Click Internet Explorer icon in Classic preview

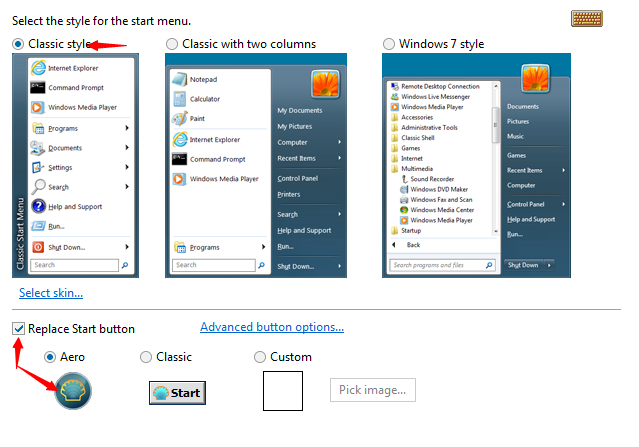[38, 68]
